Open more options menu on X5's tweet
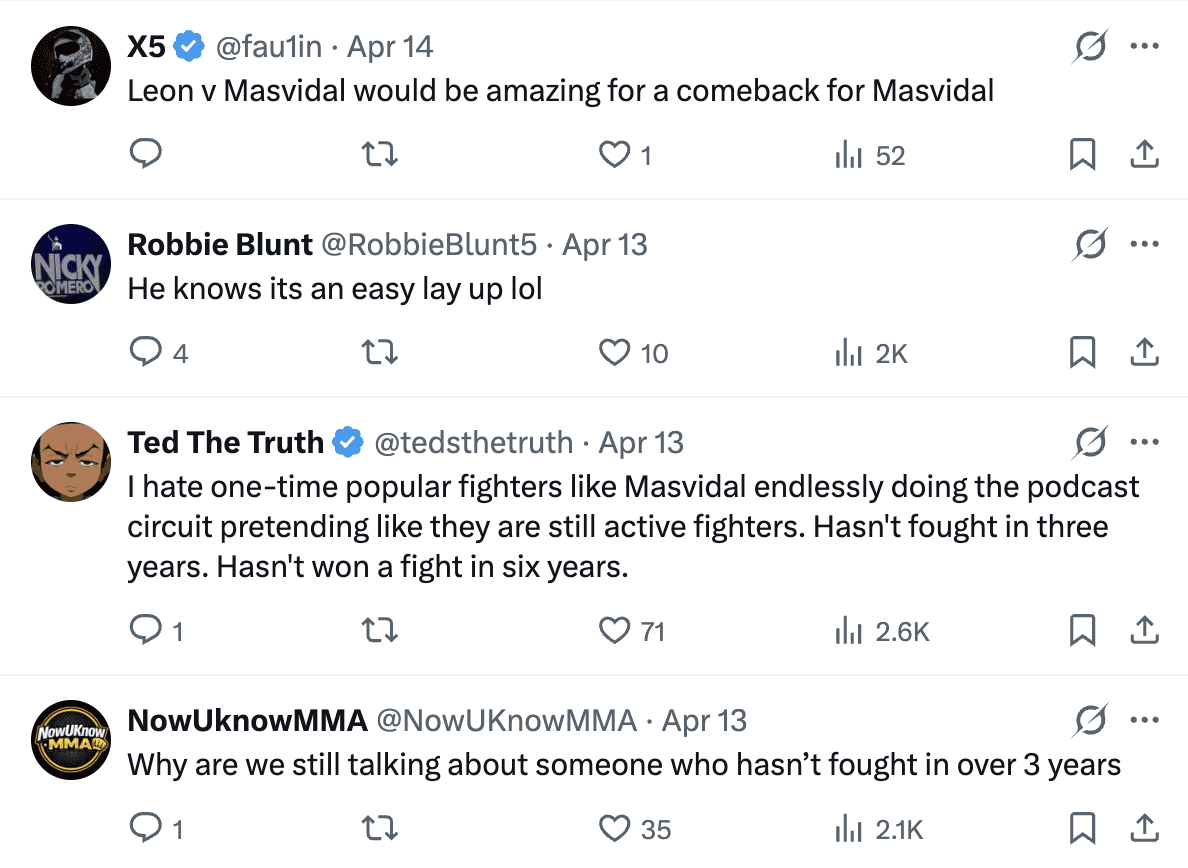The image size is (1188, 868). 1144,47
